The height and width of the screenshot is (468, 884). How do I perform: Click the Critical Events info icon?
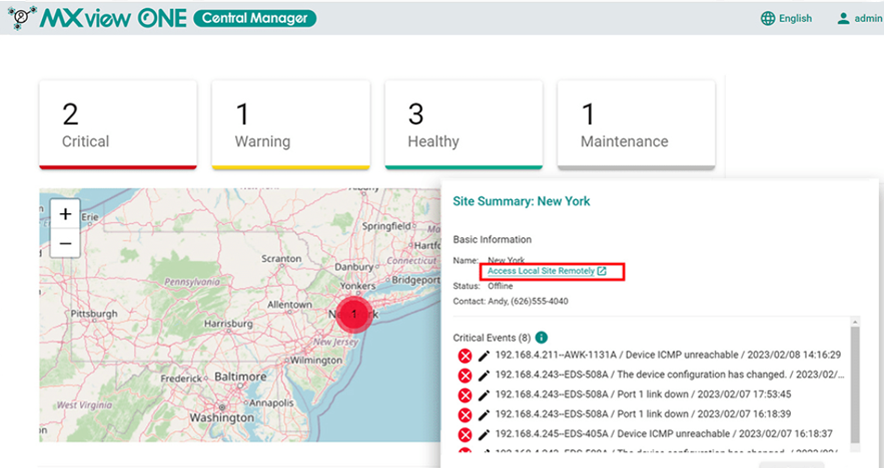coord(541,337)
